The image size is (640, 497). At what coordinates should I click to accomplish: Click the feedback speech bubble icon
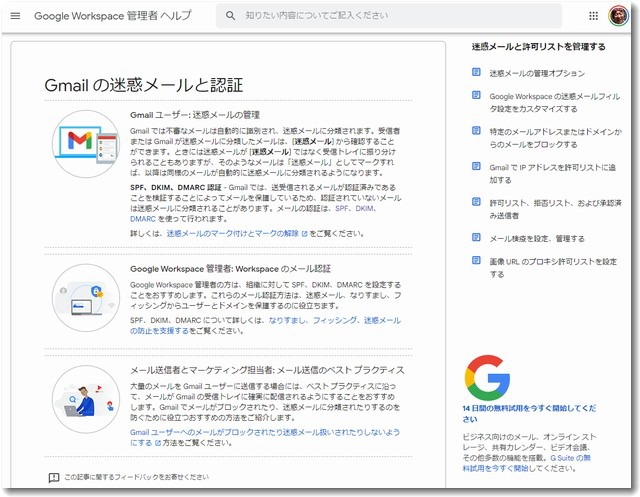(54, 477)
